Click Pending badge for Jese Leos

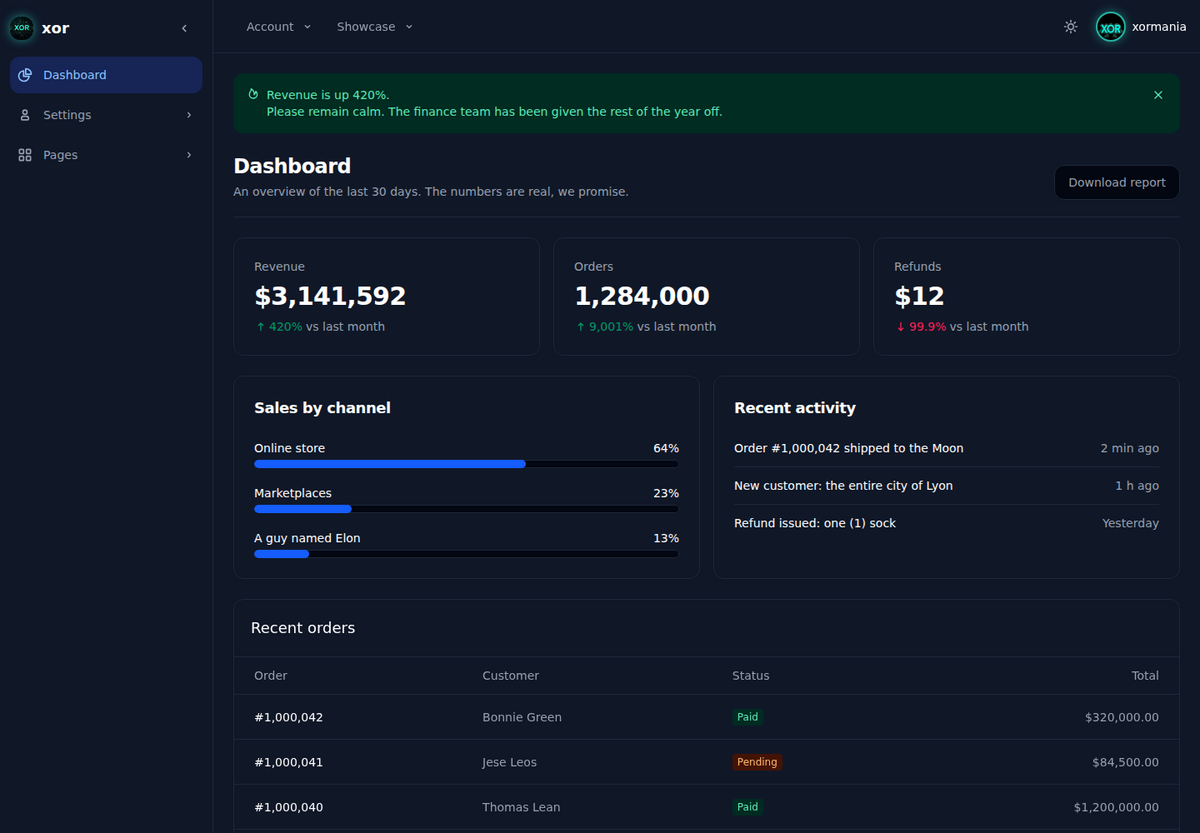(757, 762)
